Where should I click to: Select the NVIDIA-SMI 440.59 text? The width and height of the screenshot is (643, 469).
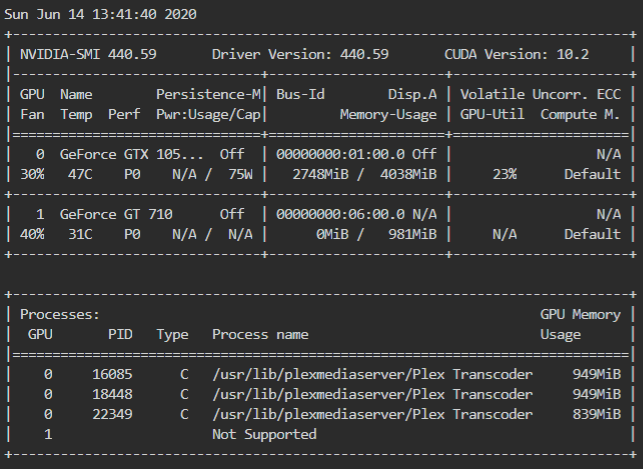88,55
